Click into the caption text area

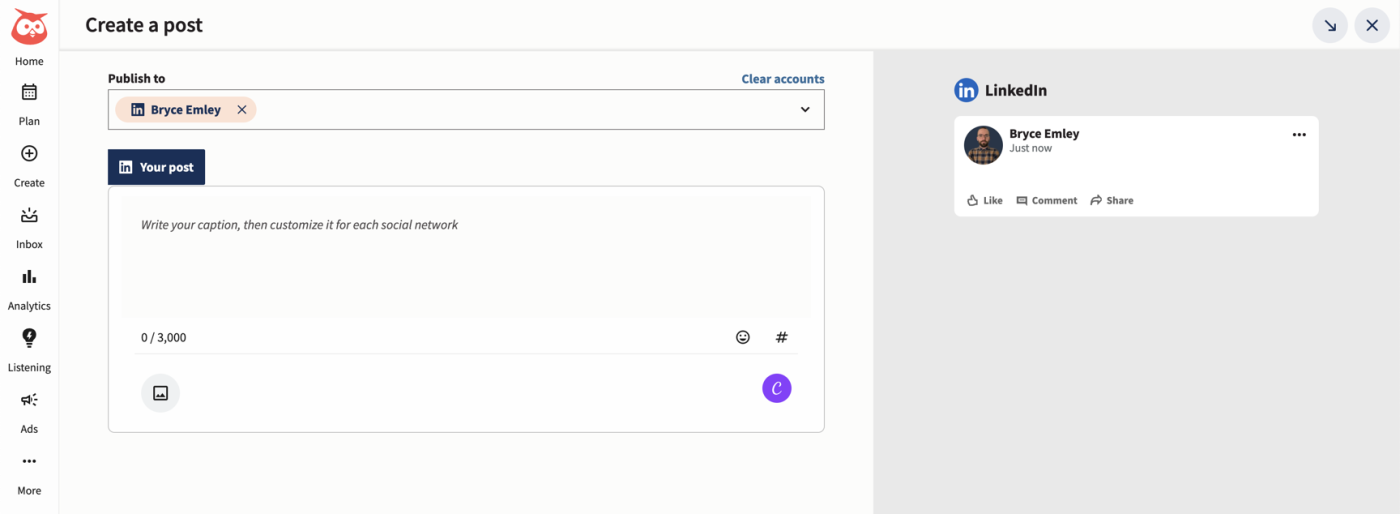(466, 256)
